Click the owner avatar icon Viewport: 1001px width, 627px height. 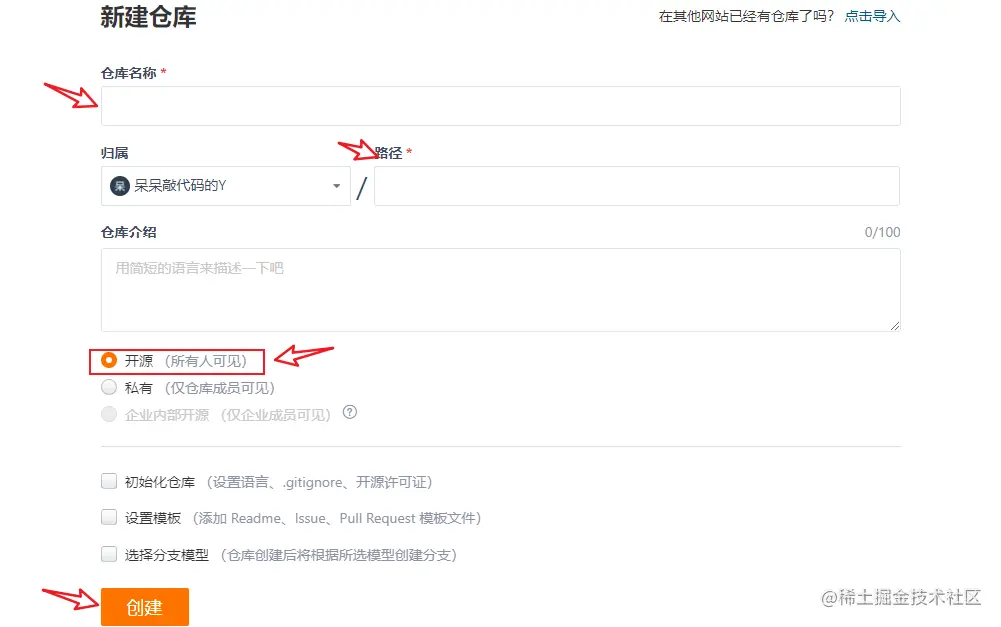pos(120,186)
